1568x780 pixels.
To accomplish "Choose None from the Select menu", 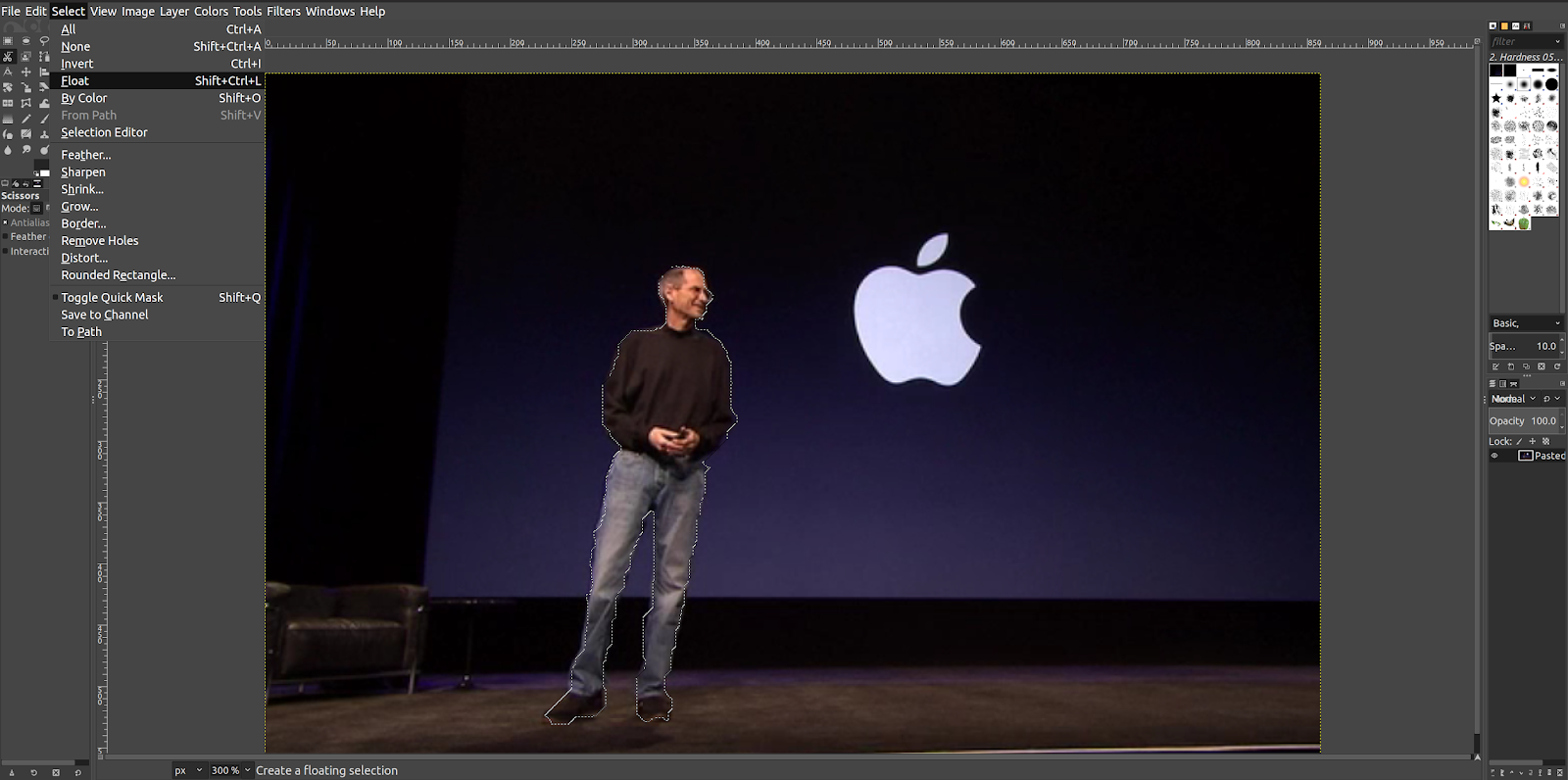I will coord(157,46).
